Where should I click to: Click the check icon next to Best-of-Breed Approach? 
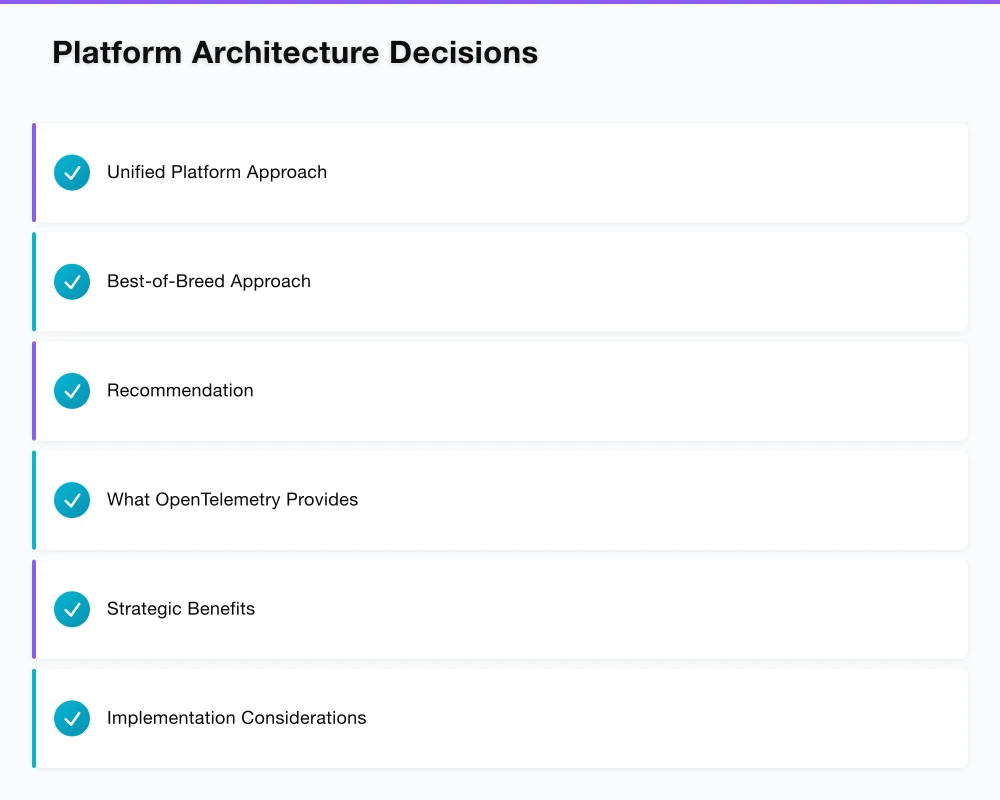click(x=72, y=282)
